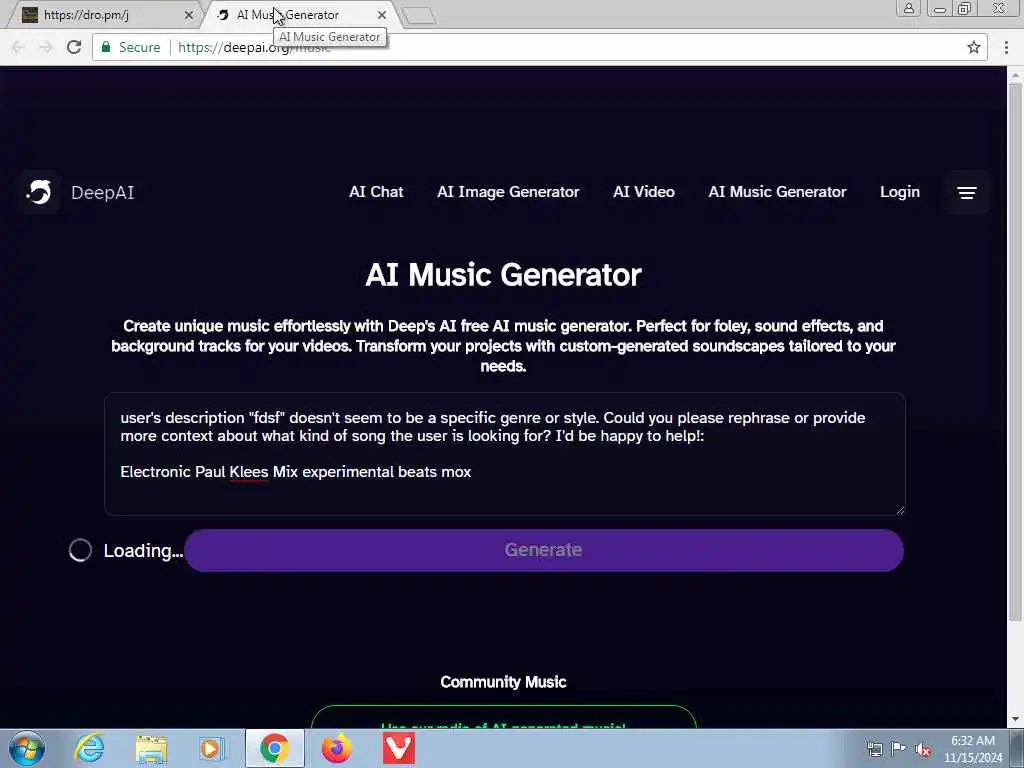Go forward with the browser arrow
This screenshot has width=1024, height=768.
click(46, 47)
